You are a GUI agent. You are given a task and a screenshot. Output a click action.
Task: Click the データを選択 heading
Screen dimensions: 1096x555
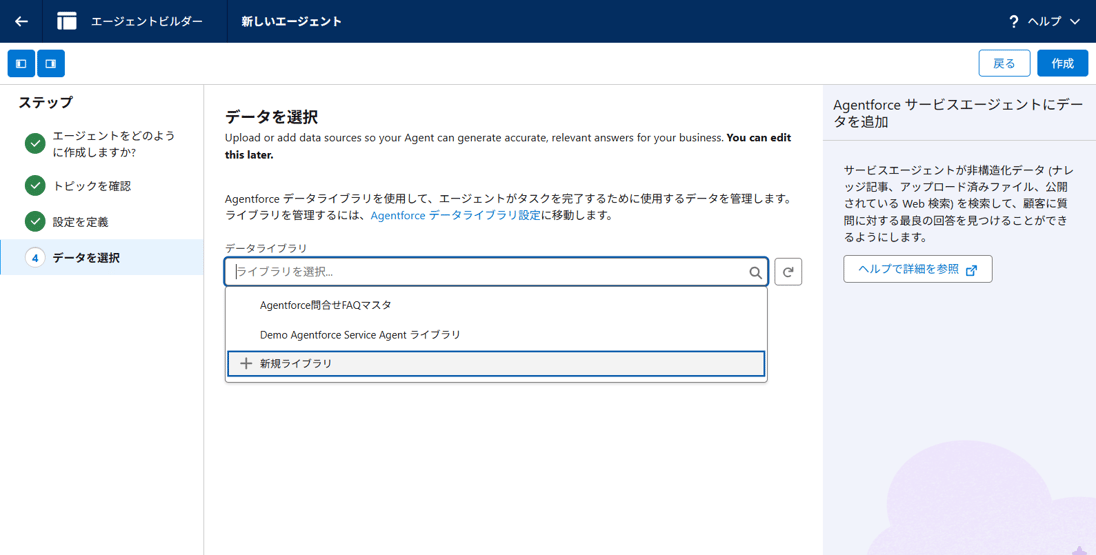(271, 117)
